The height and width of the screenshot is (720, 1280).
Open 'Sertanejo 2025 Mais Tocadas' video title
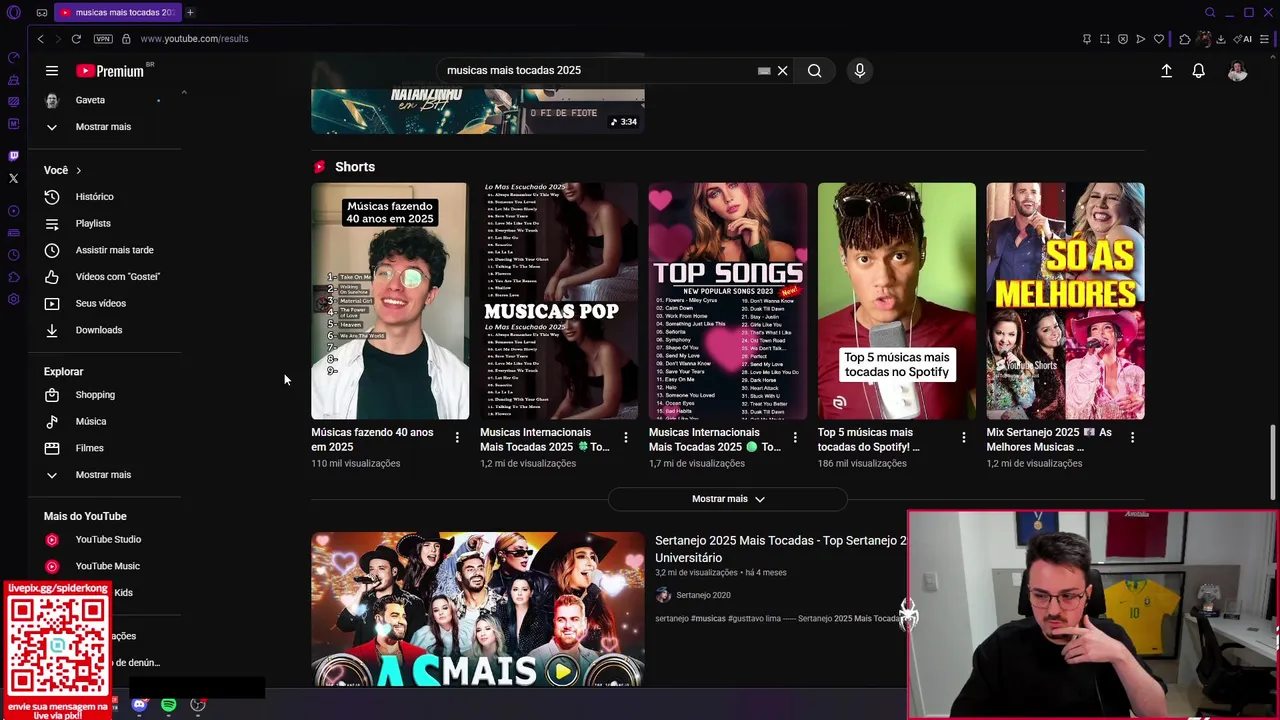click(x=780, y=549)
